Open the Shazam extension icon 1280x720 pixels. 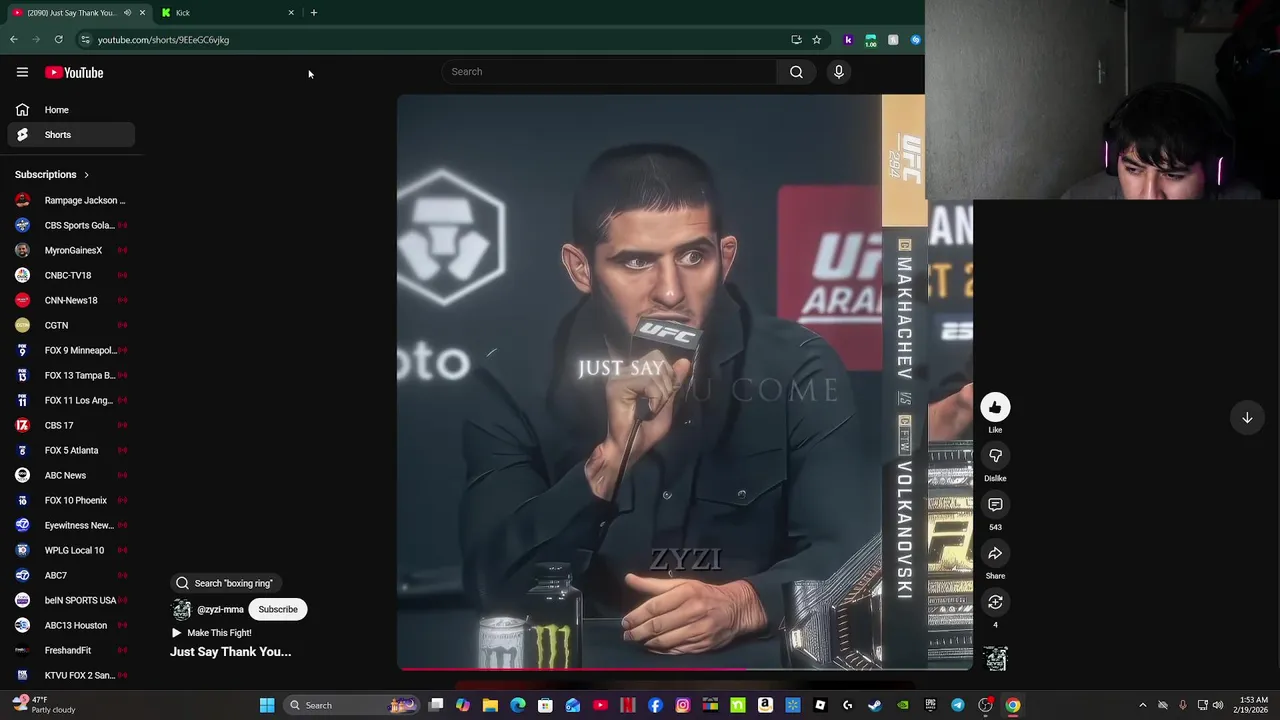click(916, 40)
